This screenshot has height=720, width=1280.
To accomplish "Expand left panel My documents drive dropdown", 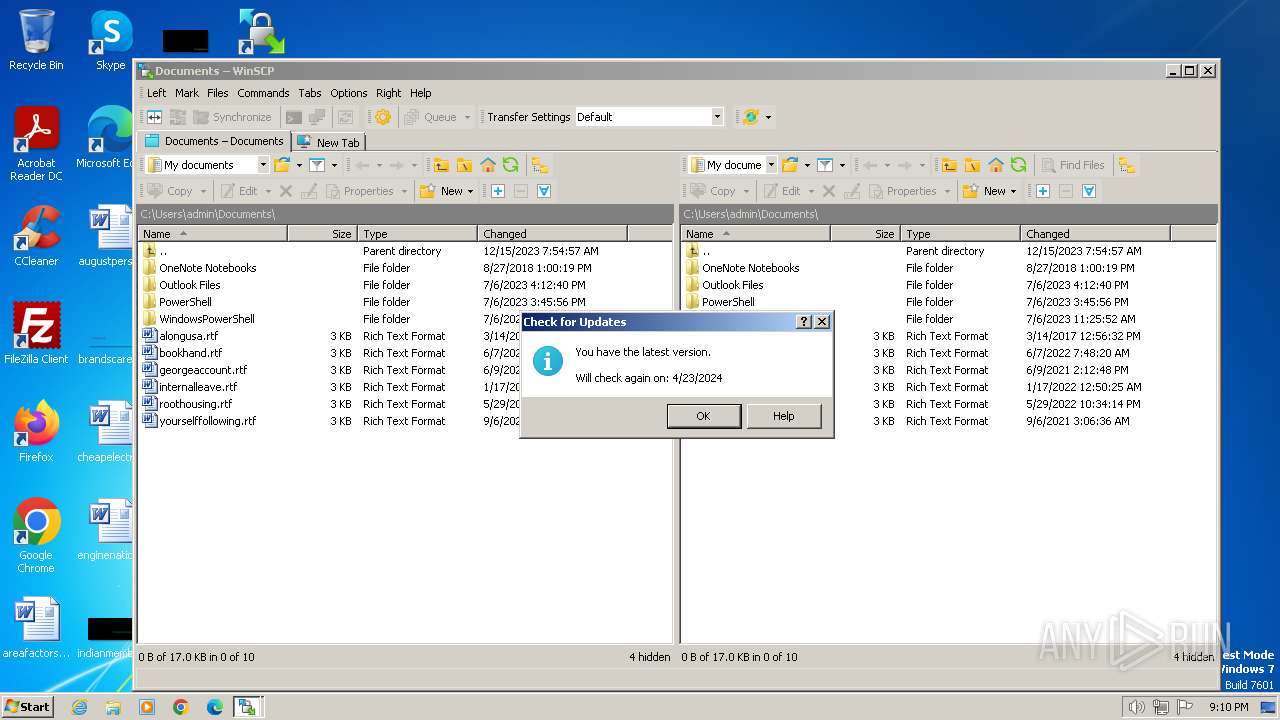I will [263, 165].
